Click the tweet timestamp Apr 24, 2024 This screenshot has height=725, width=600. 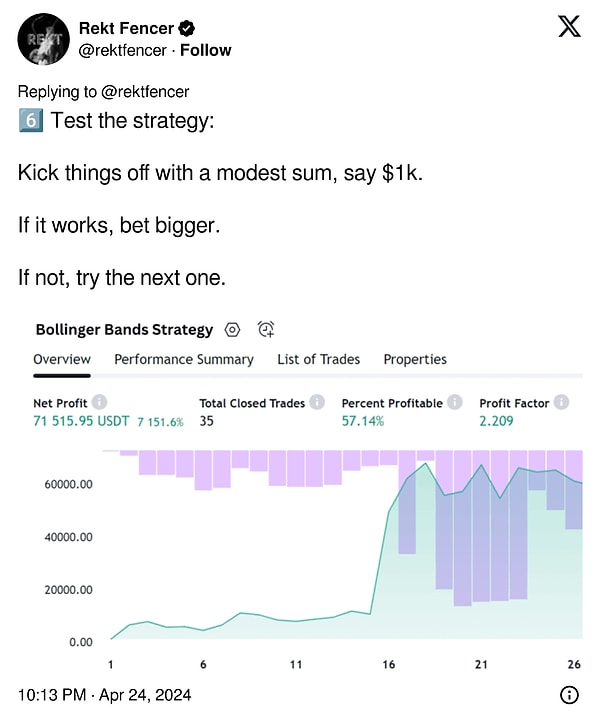click(x=145, y=695)
